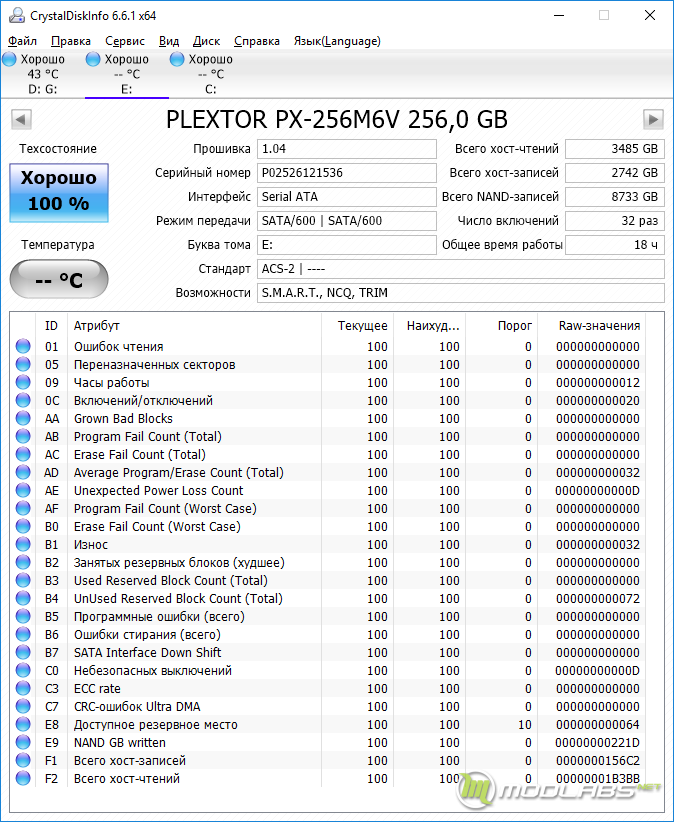Viewport: 674px width, 822px height.
Task: Click total host writes value 2742 GB
Action: 615,173
